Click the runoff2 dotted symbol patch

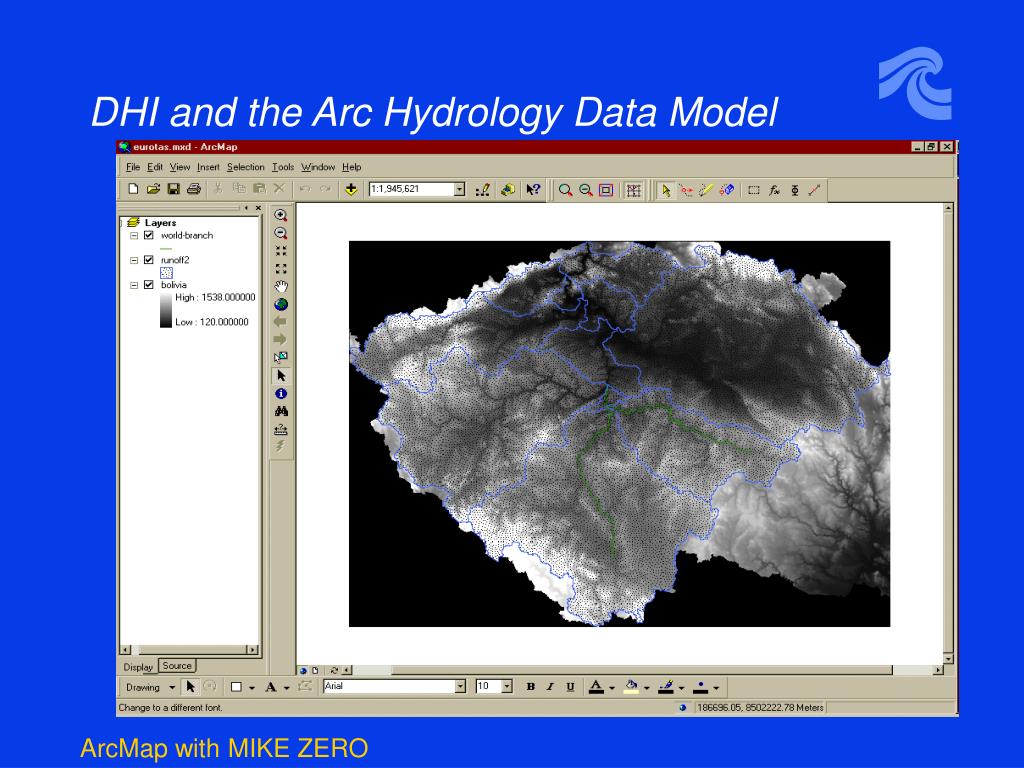tap(167, 273)
